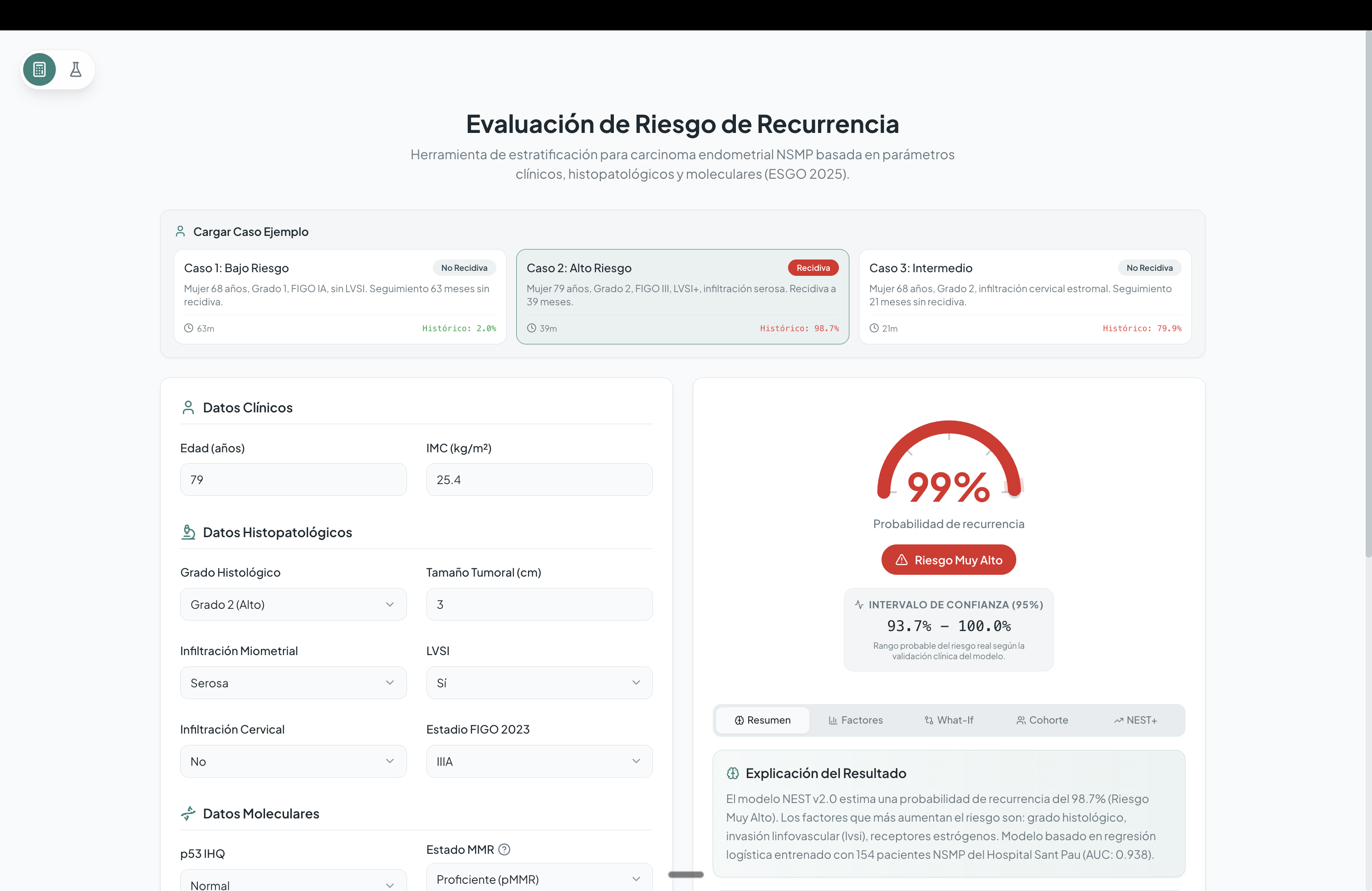The image size is (1372, 891).
Task: Click the person icon next to Datos Clínicos
Action: click(188, 407)
